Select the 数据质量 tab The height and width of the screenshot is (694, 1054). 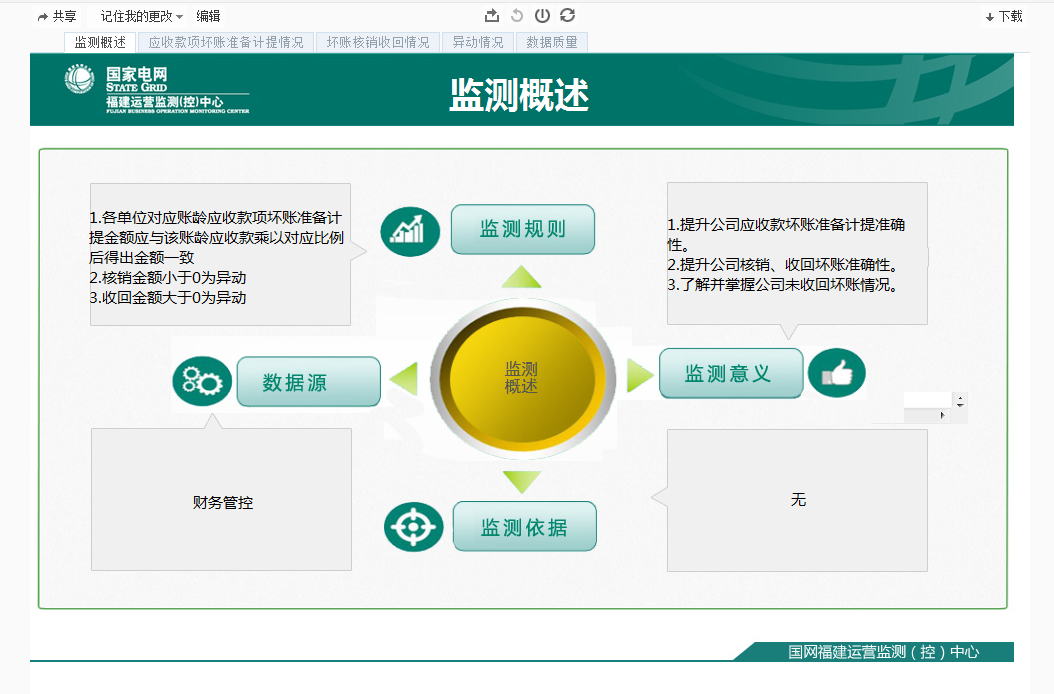(552, 42)
